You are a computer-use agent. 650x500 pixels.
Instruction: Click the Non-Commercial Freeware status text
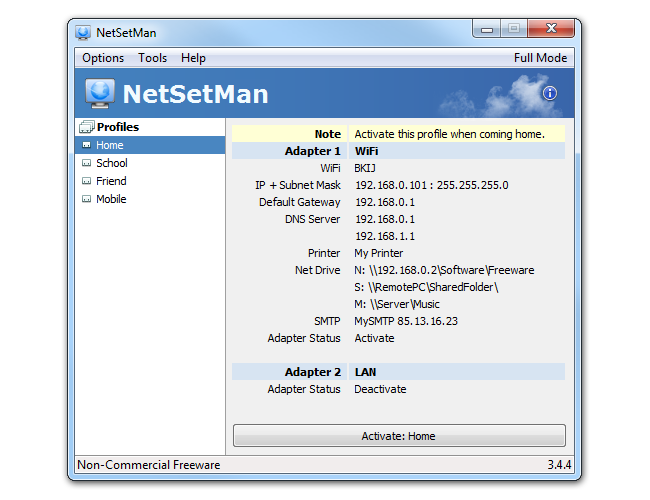click(x=148, y=465)
